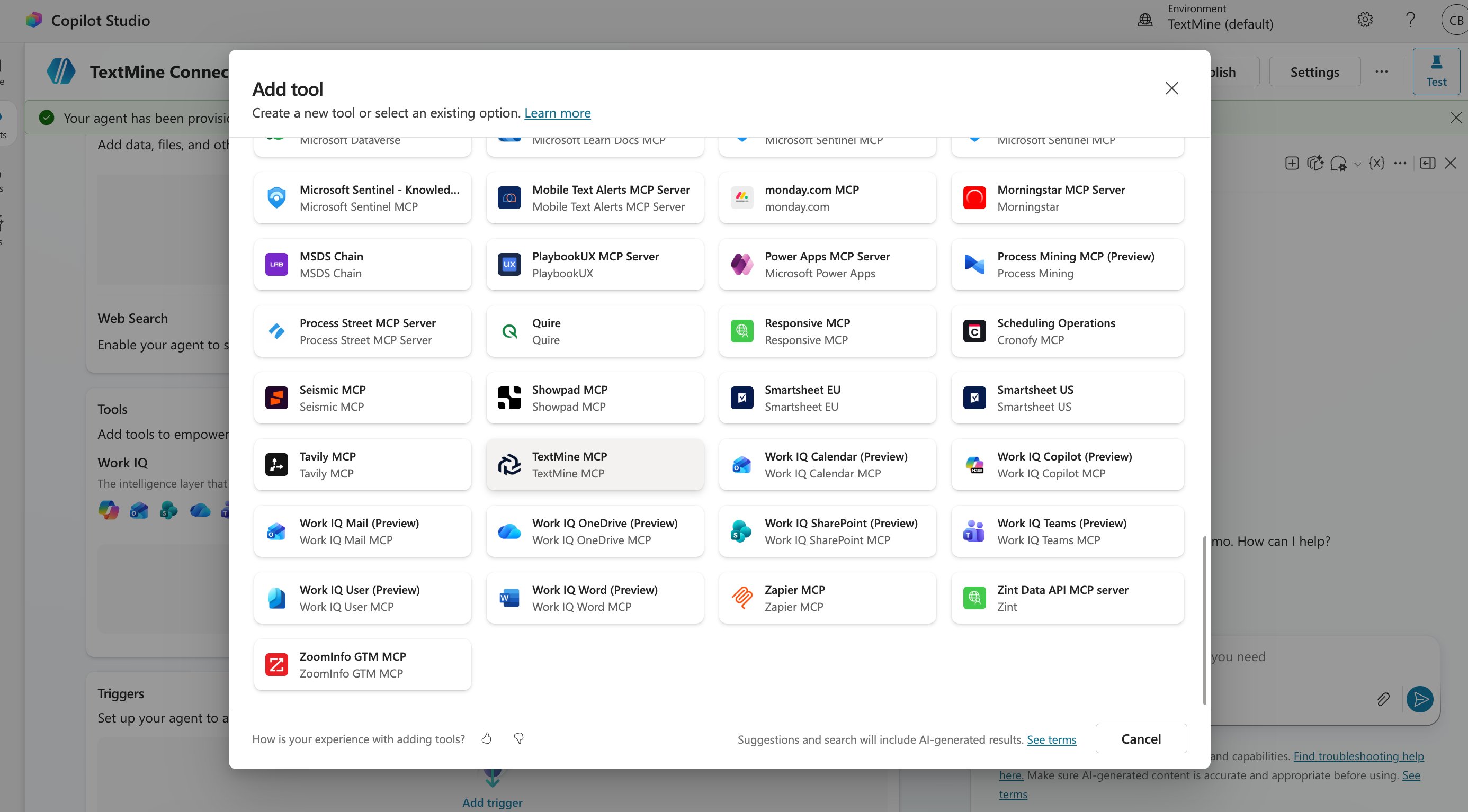Open the settings gear icon
1468x812 pixels.
(x=1364, y=20)
